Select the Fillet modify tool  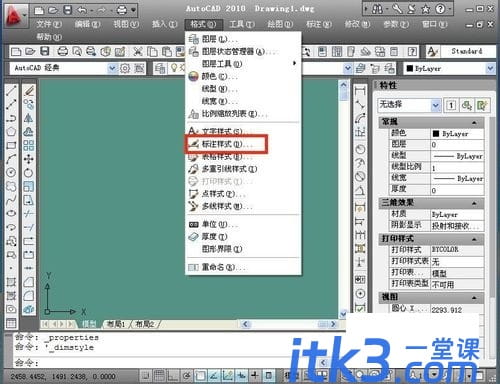tap(29, 296)
